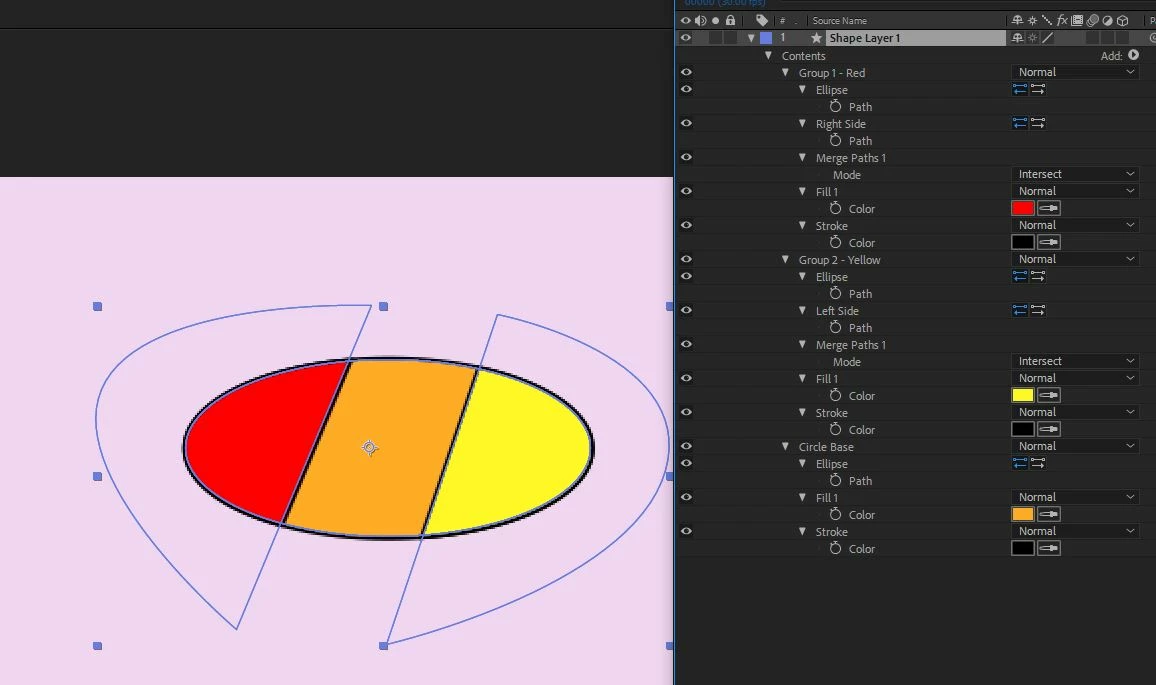The image size is (1156, 685).
Task: Click the eyedropper beside the yellow fill swatch
Action: (1048, 395)
